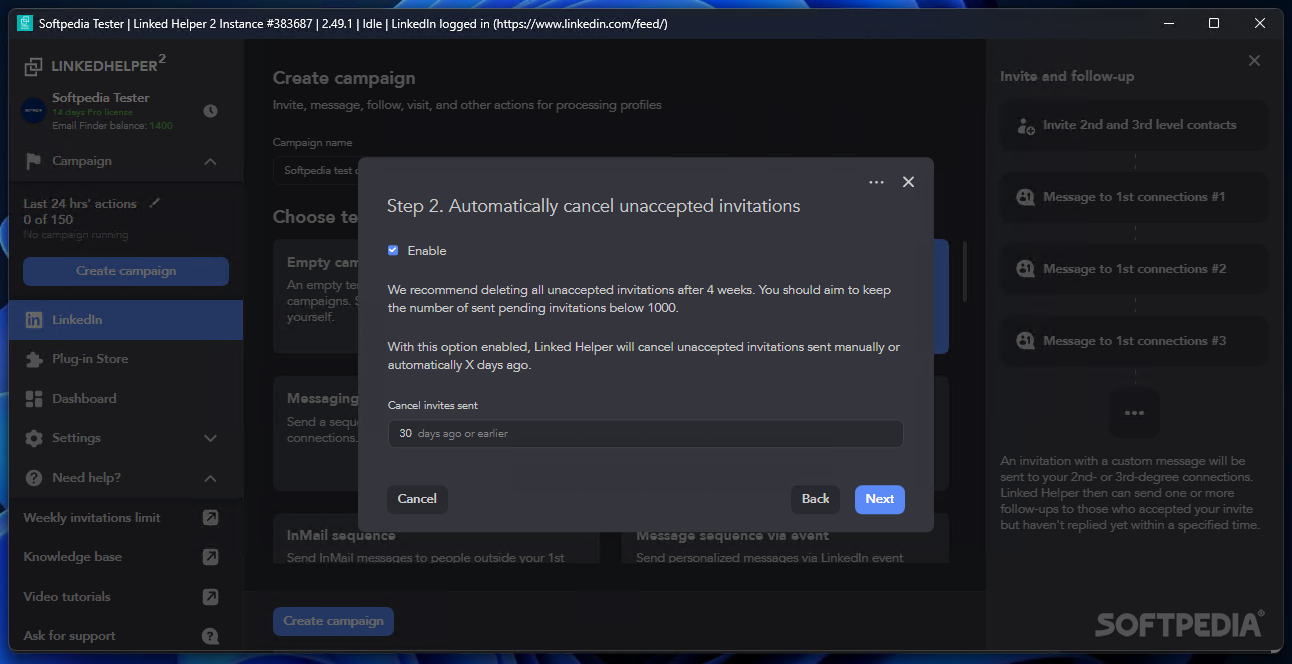
Task: Select Message to 1st connections #2
Action: (1134, 269)
